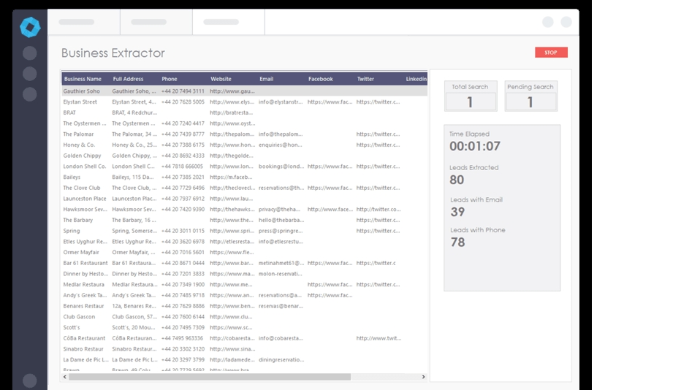Click the Facebook column header
The width and height of the screenshot is (700, 390).
[321, 79]
